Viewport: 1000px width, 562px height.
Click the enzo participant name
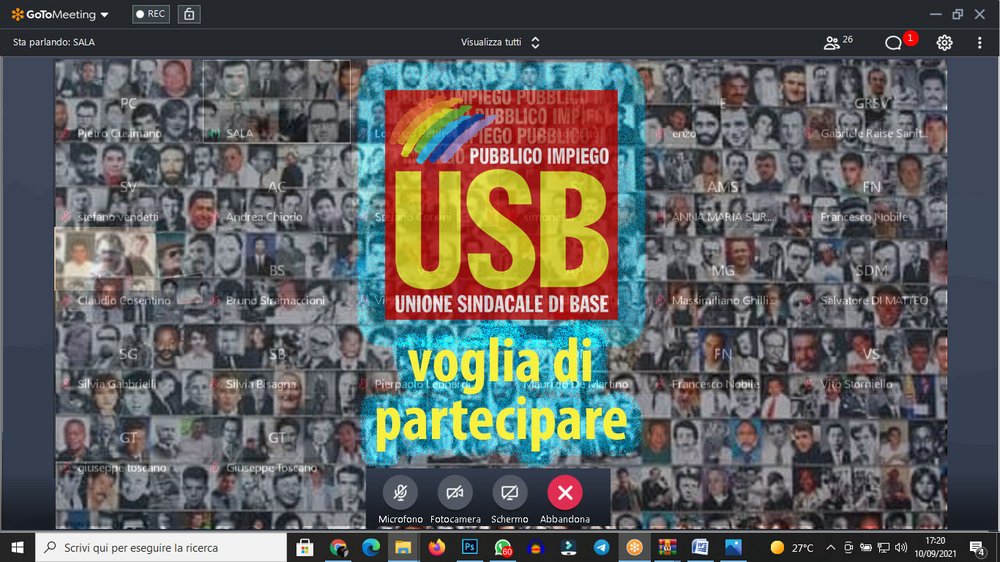(x=683, y=133)
